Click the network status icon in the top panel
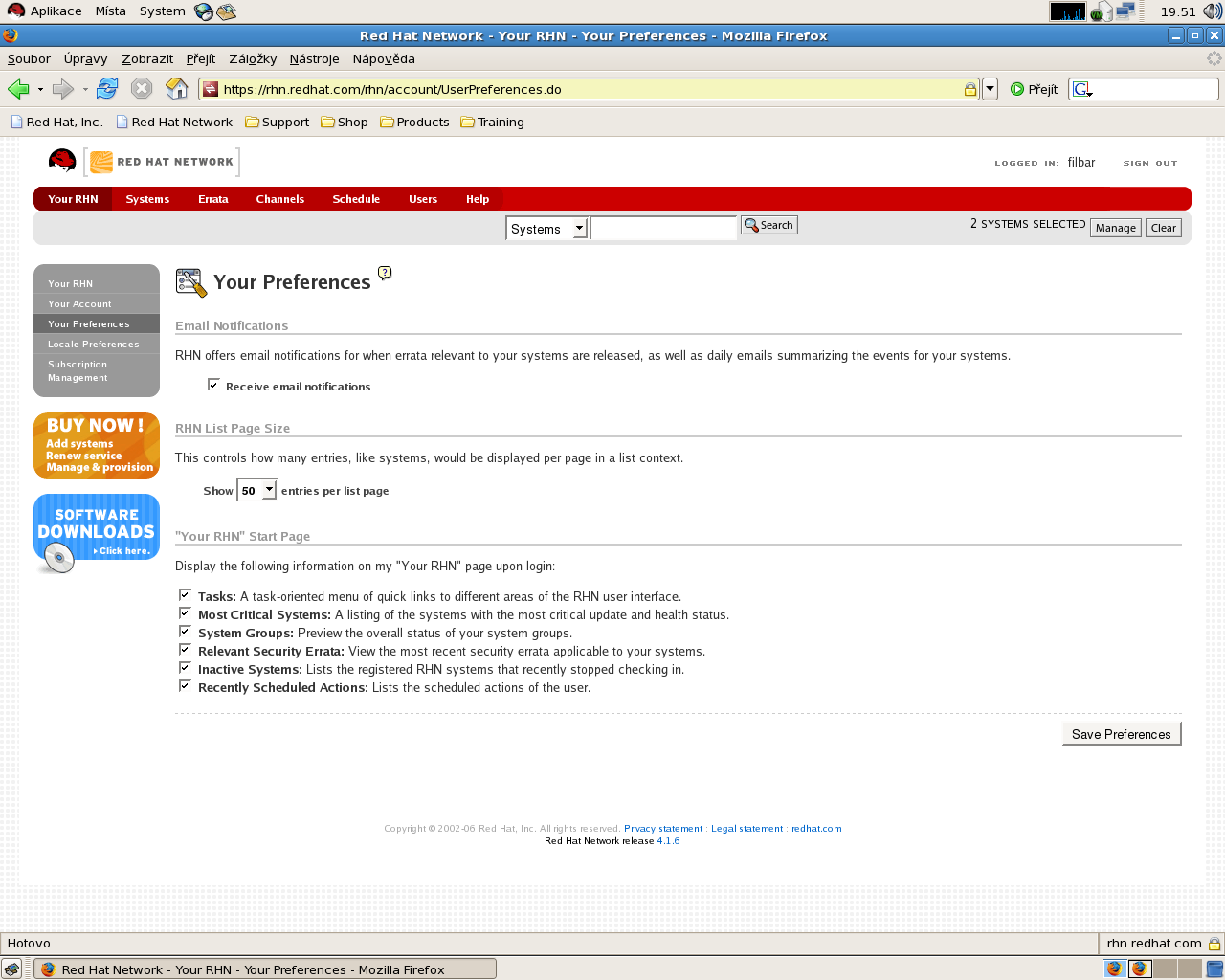The width and height of the screenshot is (1225, 980). click(1125, 11)
